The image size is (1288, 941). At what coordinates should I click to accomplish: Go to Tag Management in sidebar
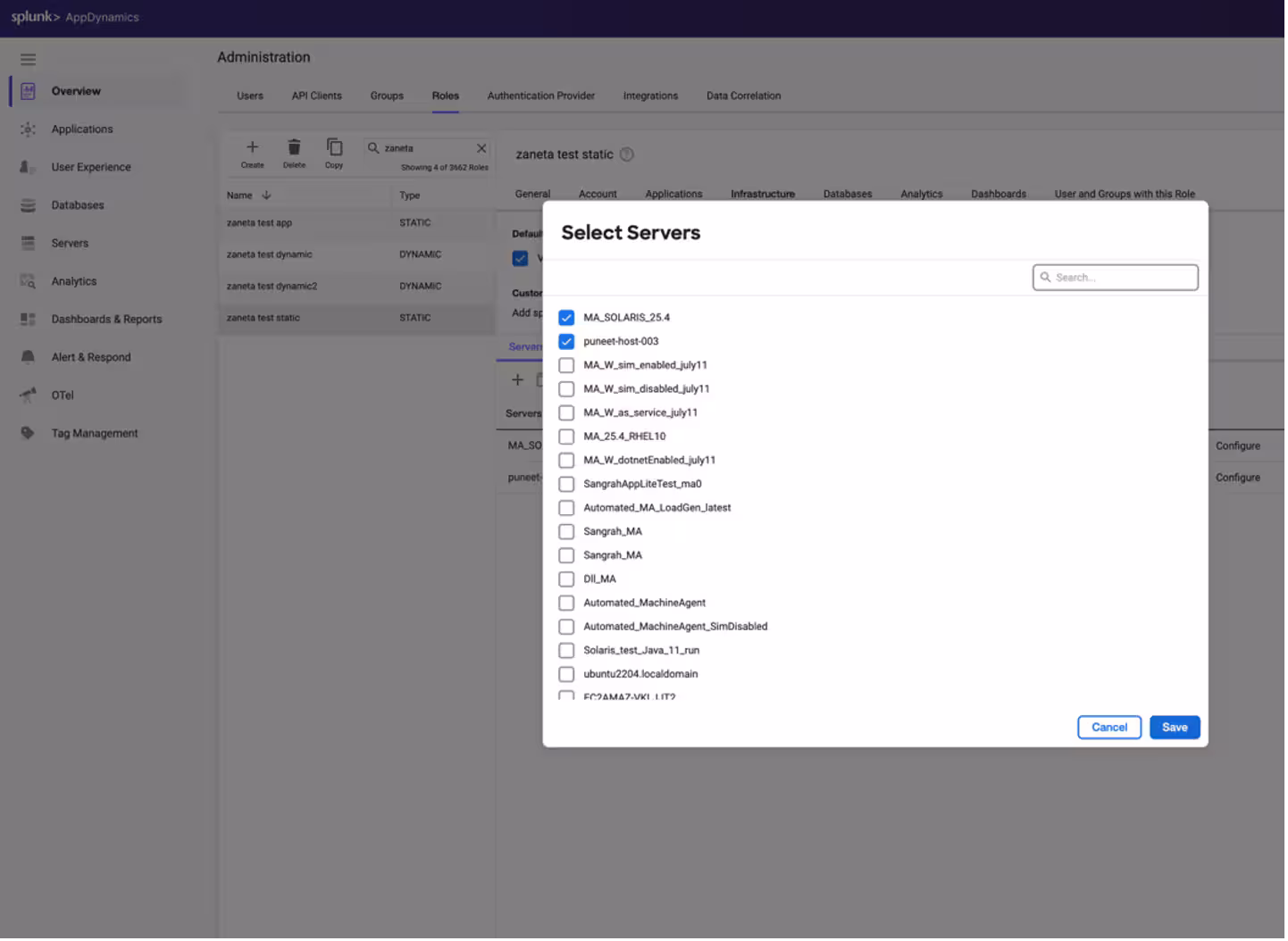click(x=94, y=433)
